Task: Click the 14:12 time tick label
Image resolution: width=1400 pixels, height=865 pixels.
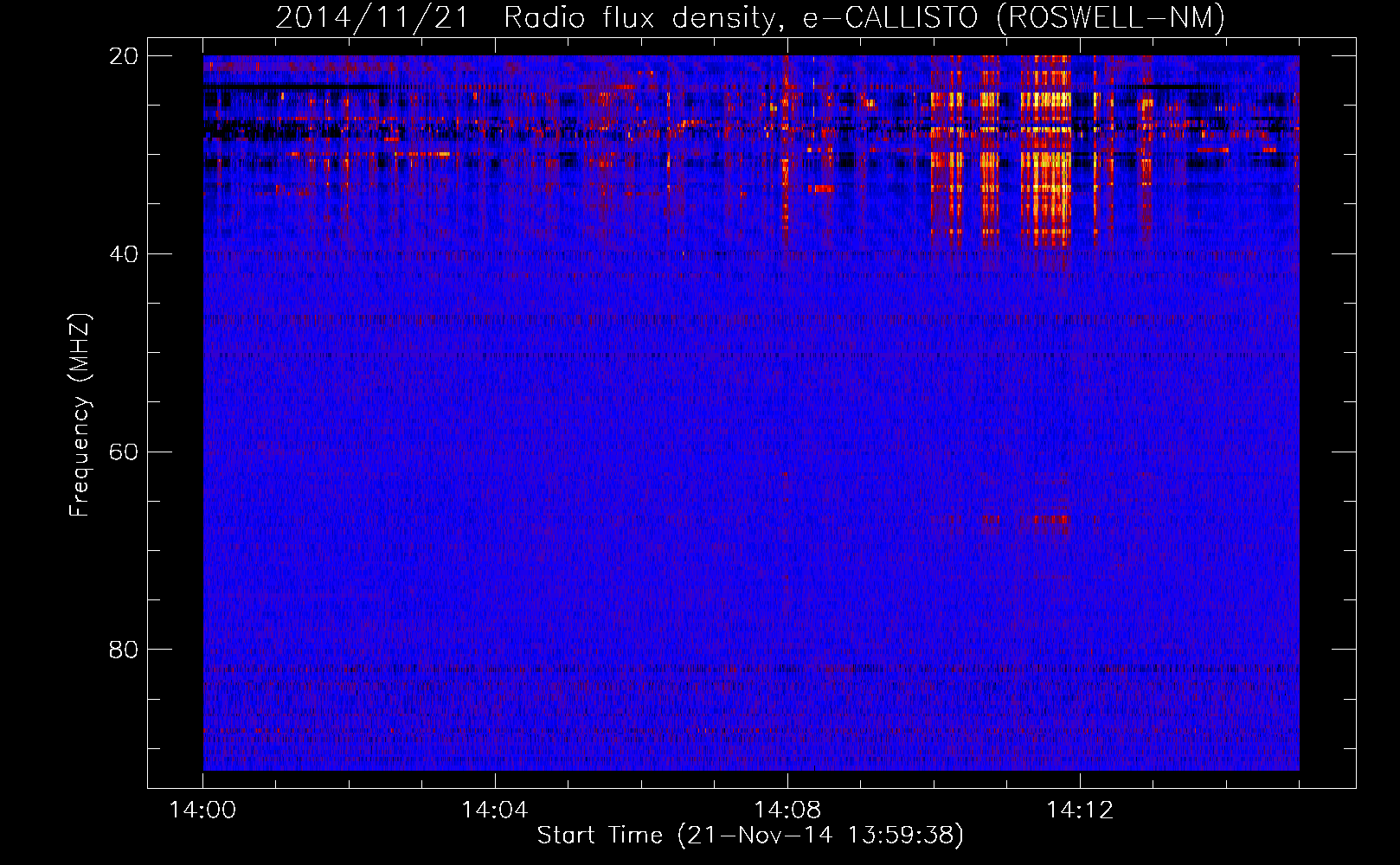Action: [x=1080, y=811]
